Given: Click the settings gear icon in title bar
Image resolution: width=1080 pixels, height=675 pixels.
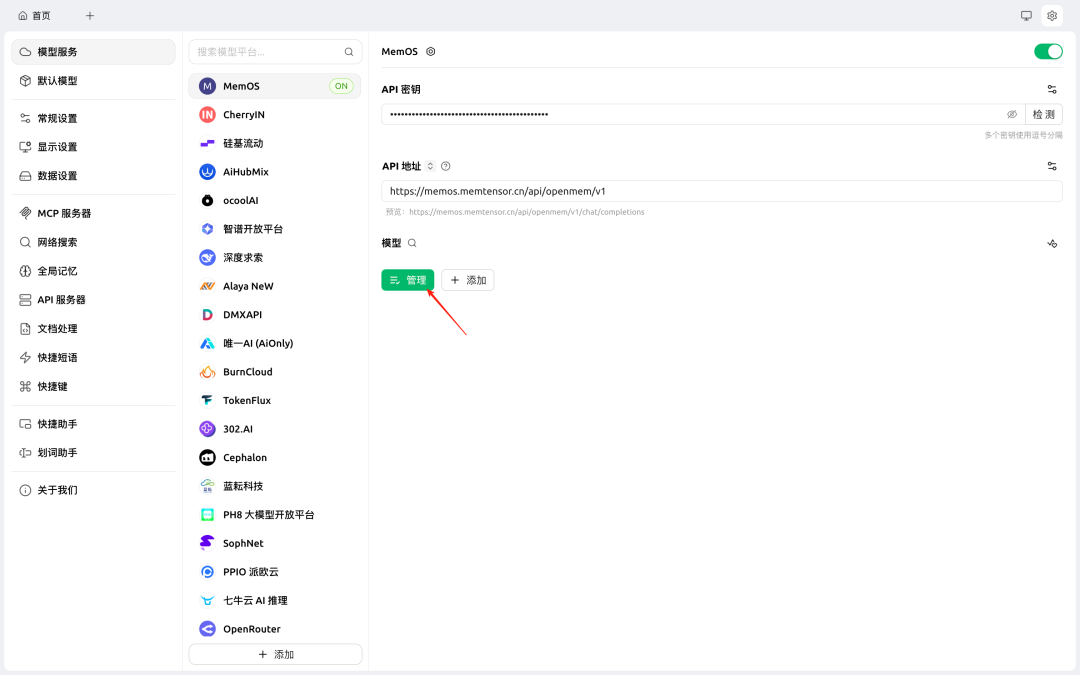Looking at the screenshot, I should [x=1052, y=15].
